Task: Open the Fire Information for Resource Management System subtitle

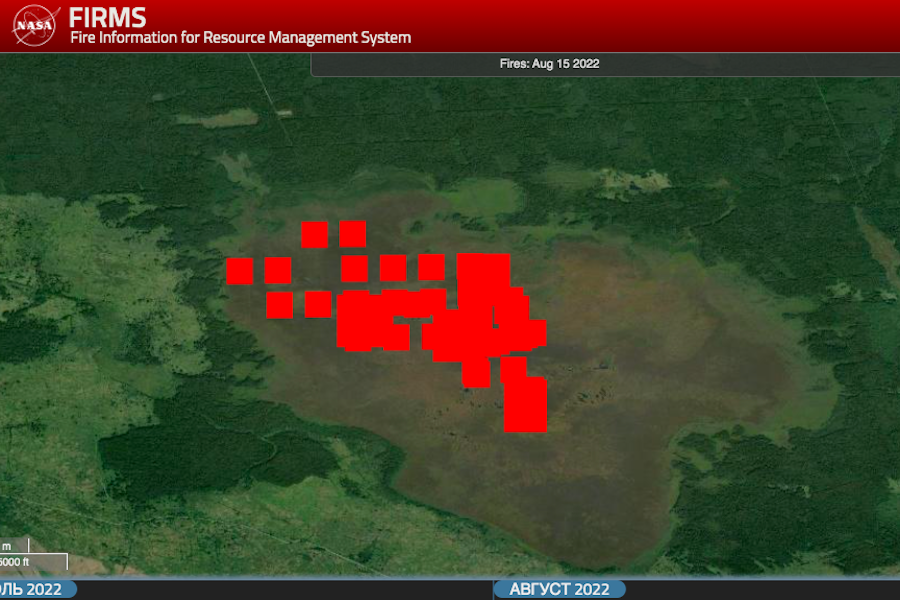Action: 240,38
